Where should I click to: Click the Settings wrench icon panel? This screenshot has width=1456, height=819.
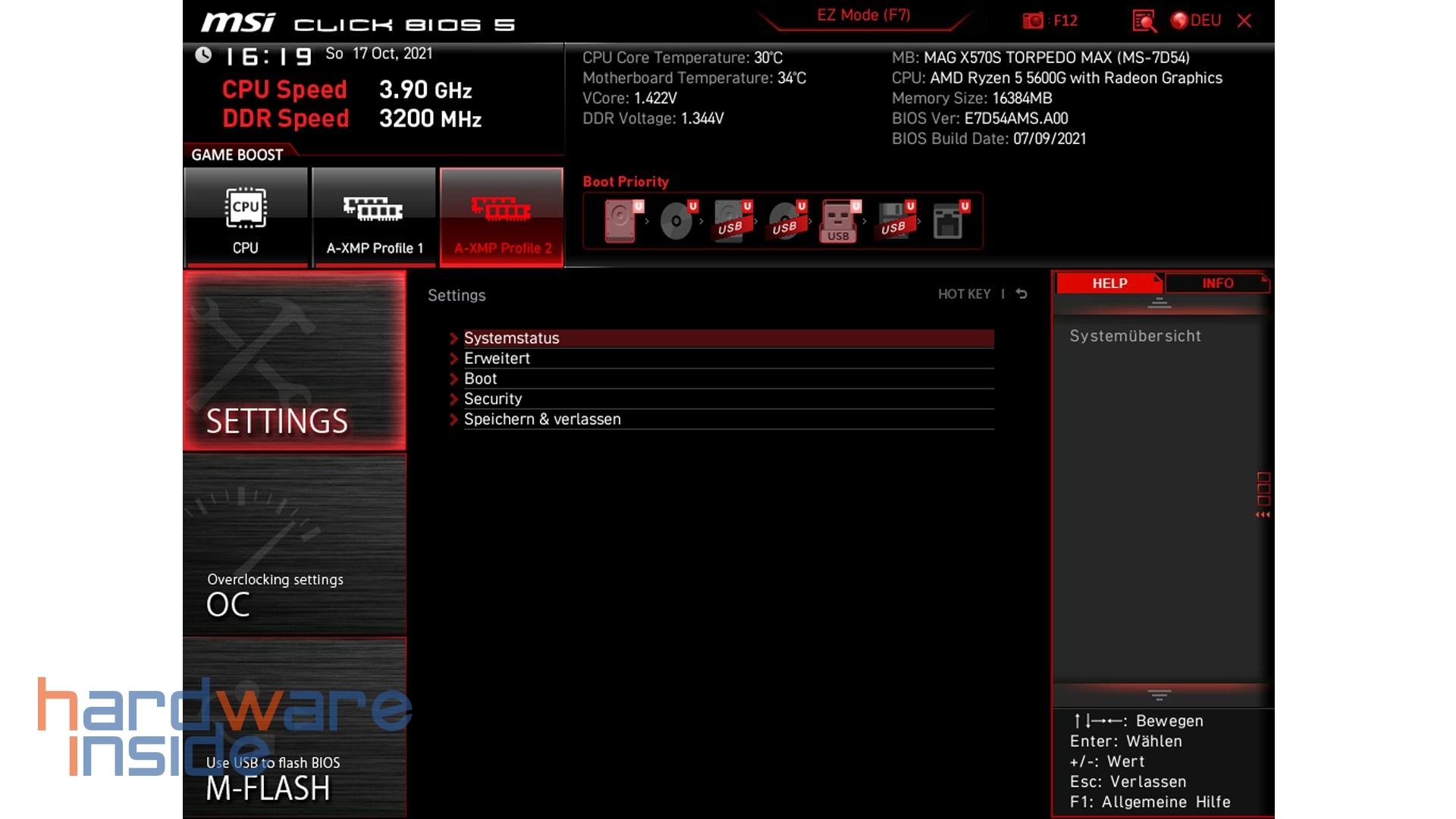(x=294, y=362)
